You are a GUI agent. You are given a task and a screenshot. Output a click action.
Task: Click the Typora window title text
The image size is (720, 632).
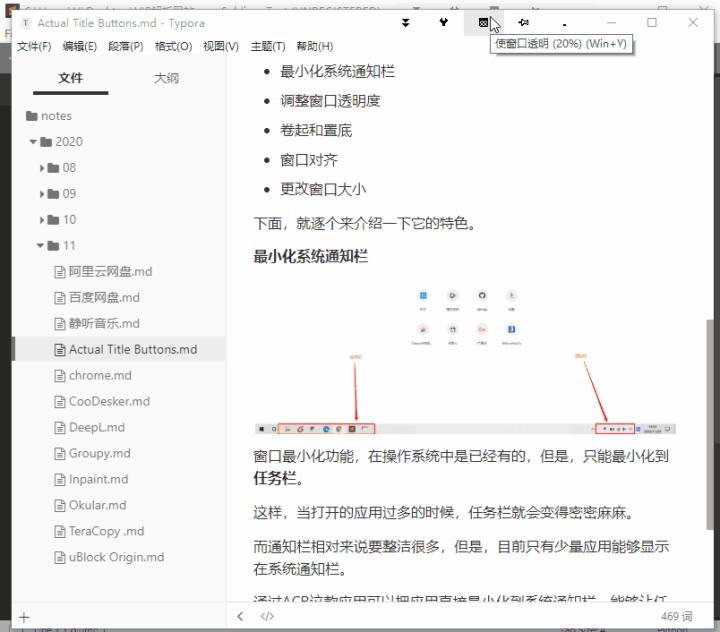[x=121, y=23]
